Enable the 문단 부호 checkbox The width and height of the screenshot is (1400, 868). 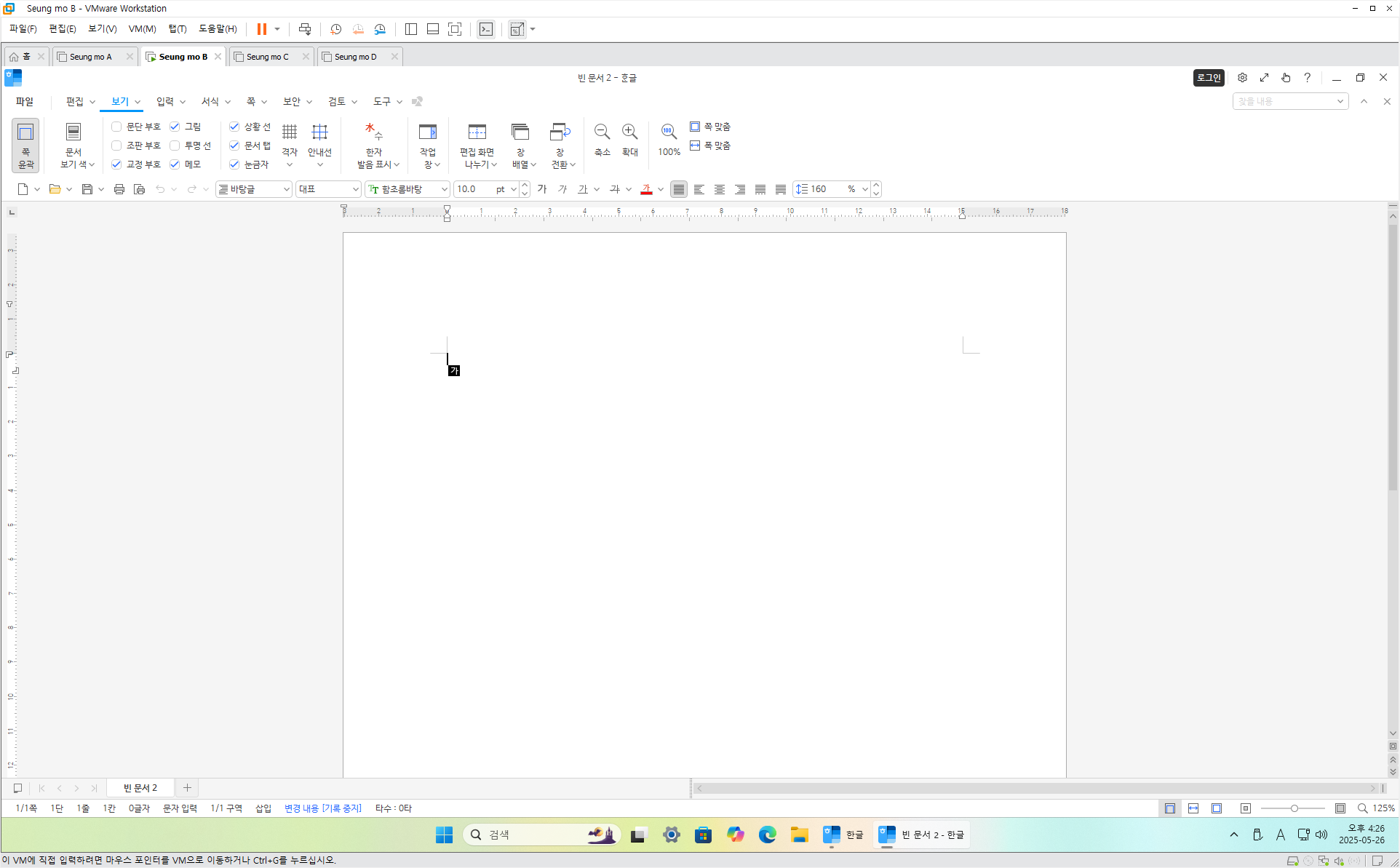[x=116, y=127]
